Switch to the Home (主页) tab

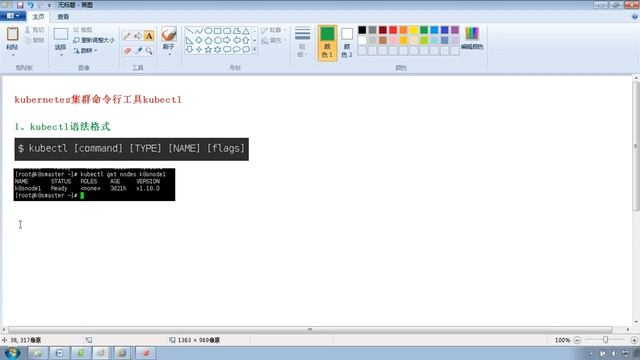pyautogui.click(x=38, y=17)
